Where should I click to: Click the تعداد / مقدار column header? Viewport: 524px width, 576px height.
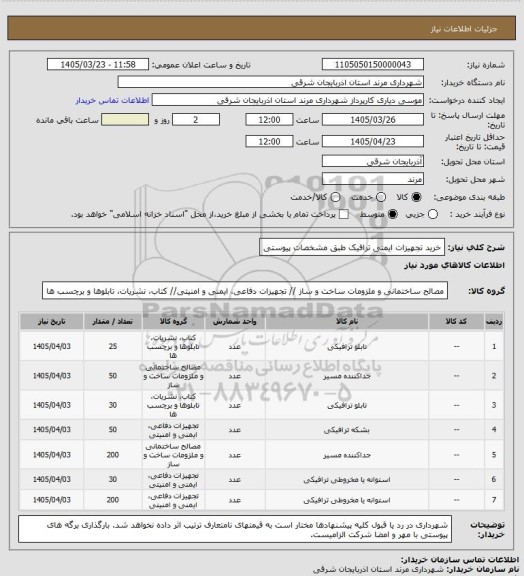coord(112,321)
